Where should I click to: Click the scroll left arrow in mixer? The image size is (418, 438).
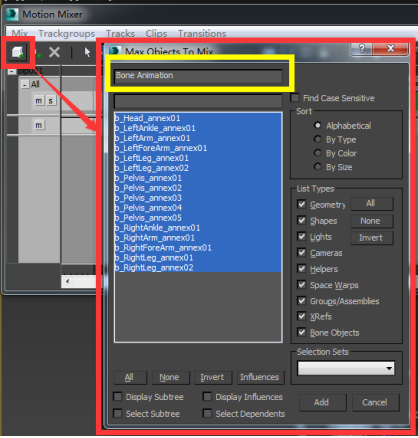tap(68, 281)
